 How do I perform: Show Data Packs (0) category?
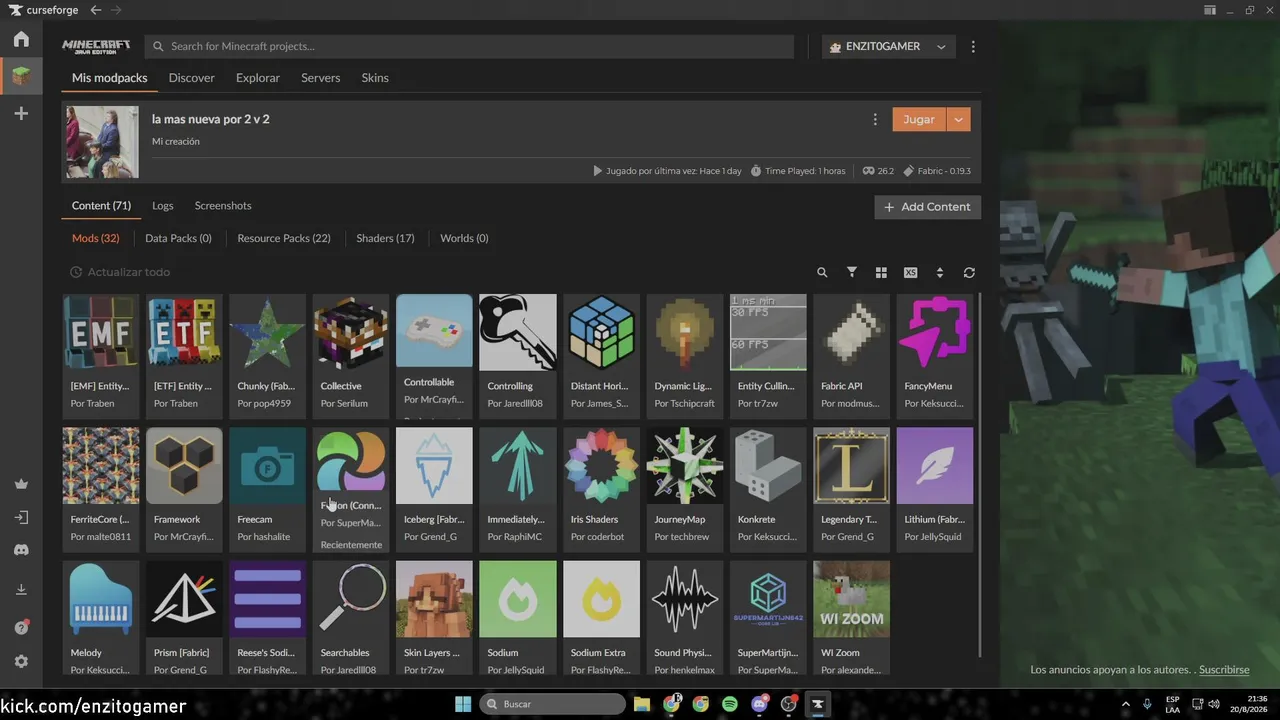tap(178, 238)
